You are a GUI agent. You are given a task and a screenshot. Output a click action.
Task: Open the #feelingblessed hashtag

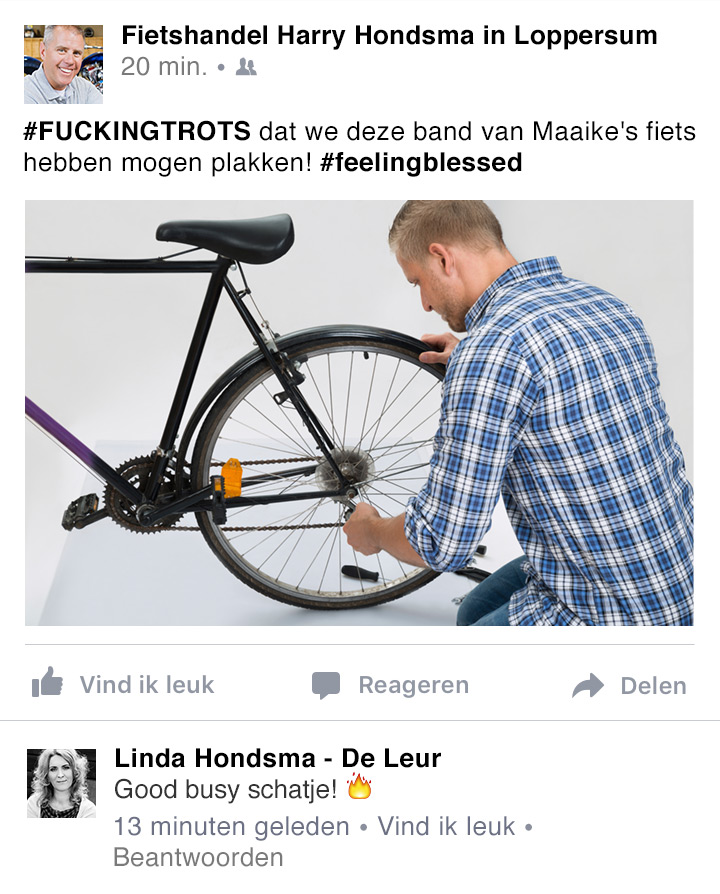click(x=421, y=162)
